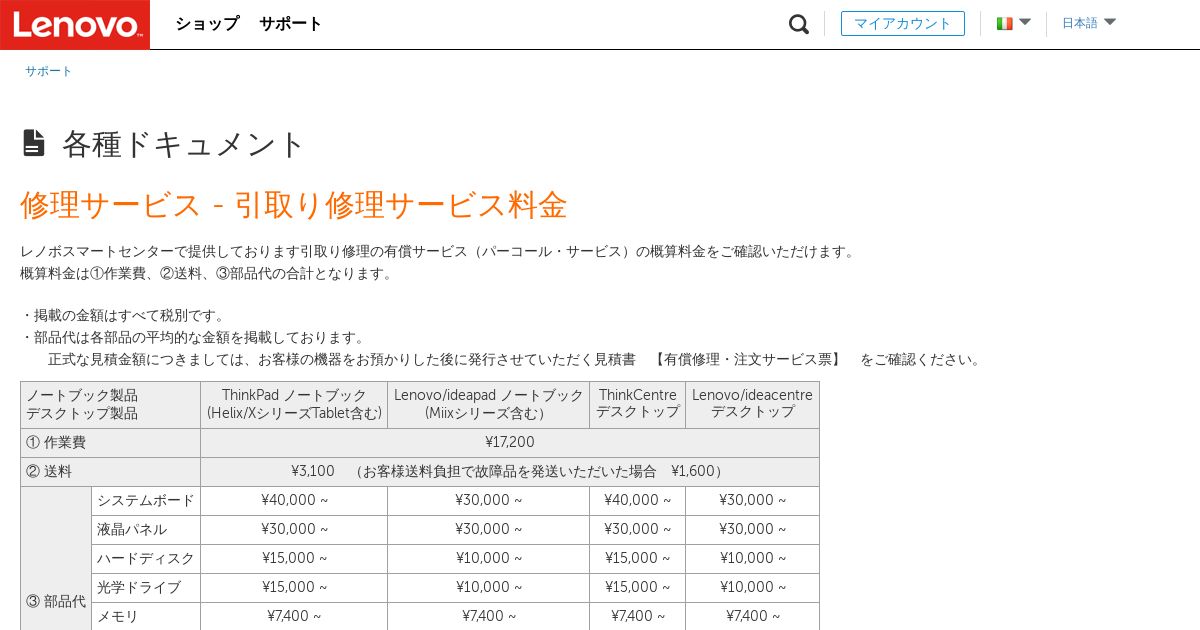Click ThinkCentre 光学ドライブ ¥15,000 cell
The height and width of the screenshot is (630, 1200).
coord(637,587)
